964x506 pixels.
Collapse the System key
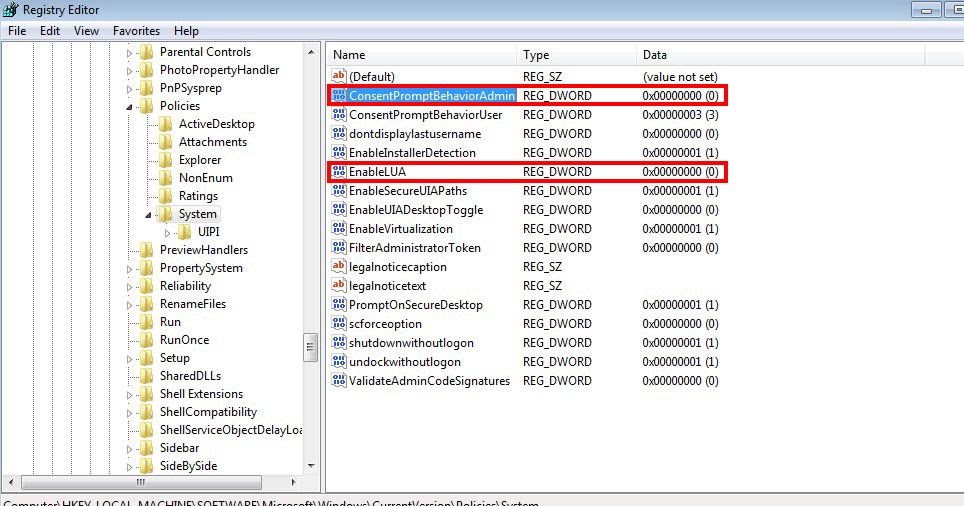[148, 215]
